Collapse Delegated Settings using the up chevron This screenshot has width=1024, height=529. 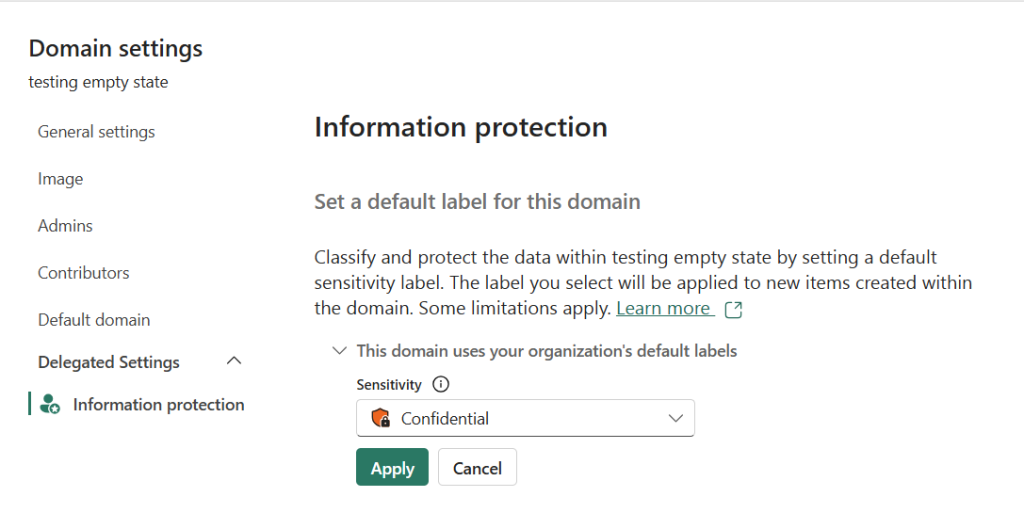pos(234,361)
